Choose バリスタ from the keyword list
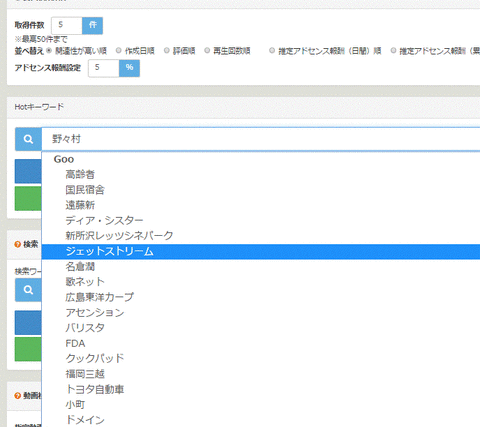480x427 pixels. pos(261,328)
